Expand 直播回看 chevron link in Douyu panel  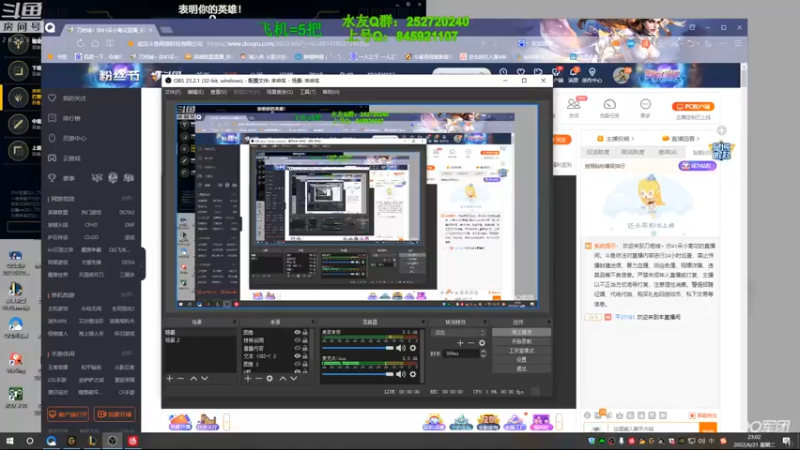pos(681,138)
